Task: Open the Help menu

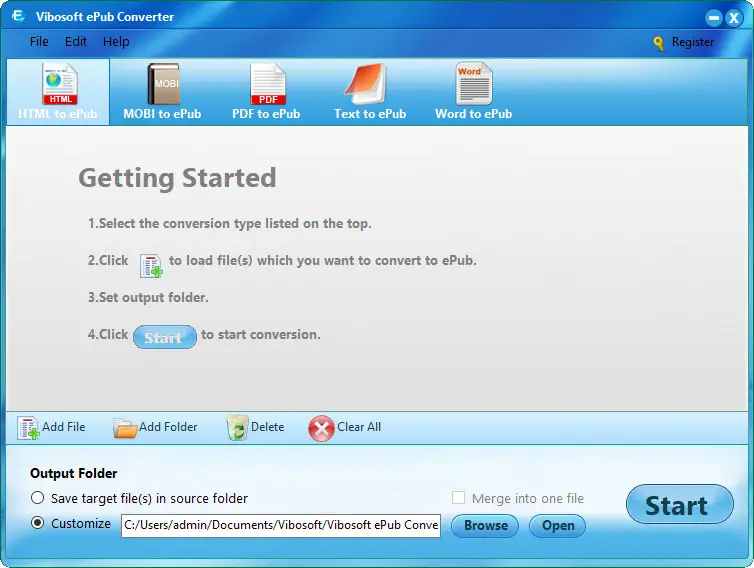Action: [x=116, y=42]
